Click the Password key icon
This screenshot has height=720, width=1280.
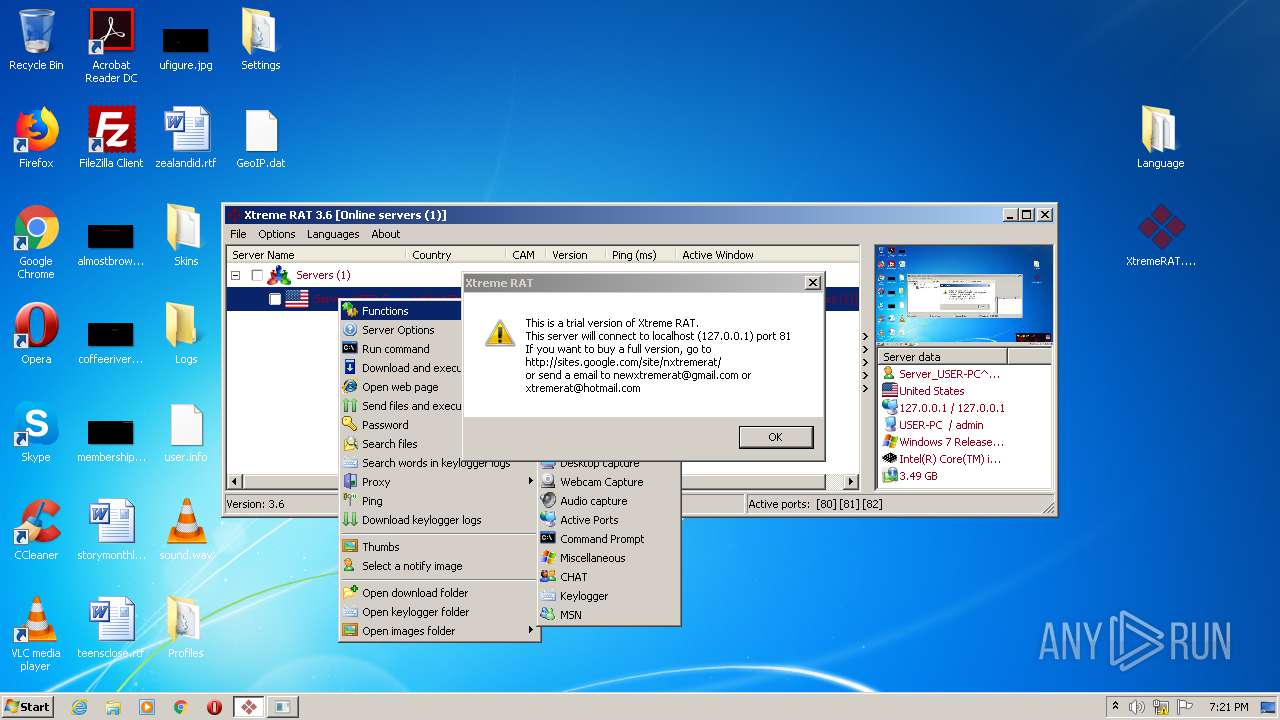(350, 425)
